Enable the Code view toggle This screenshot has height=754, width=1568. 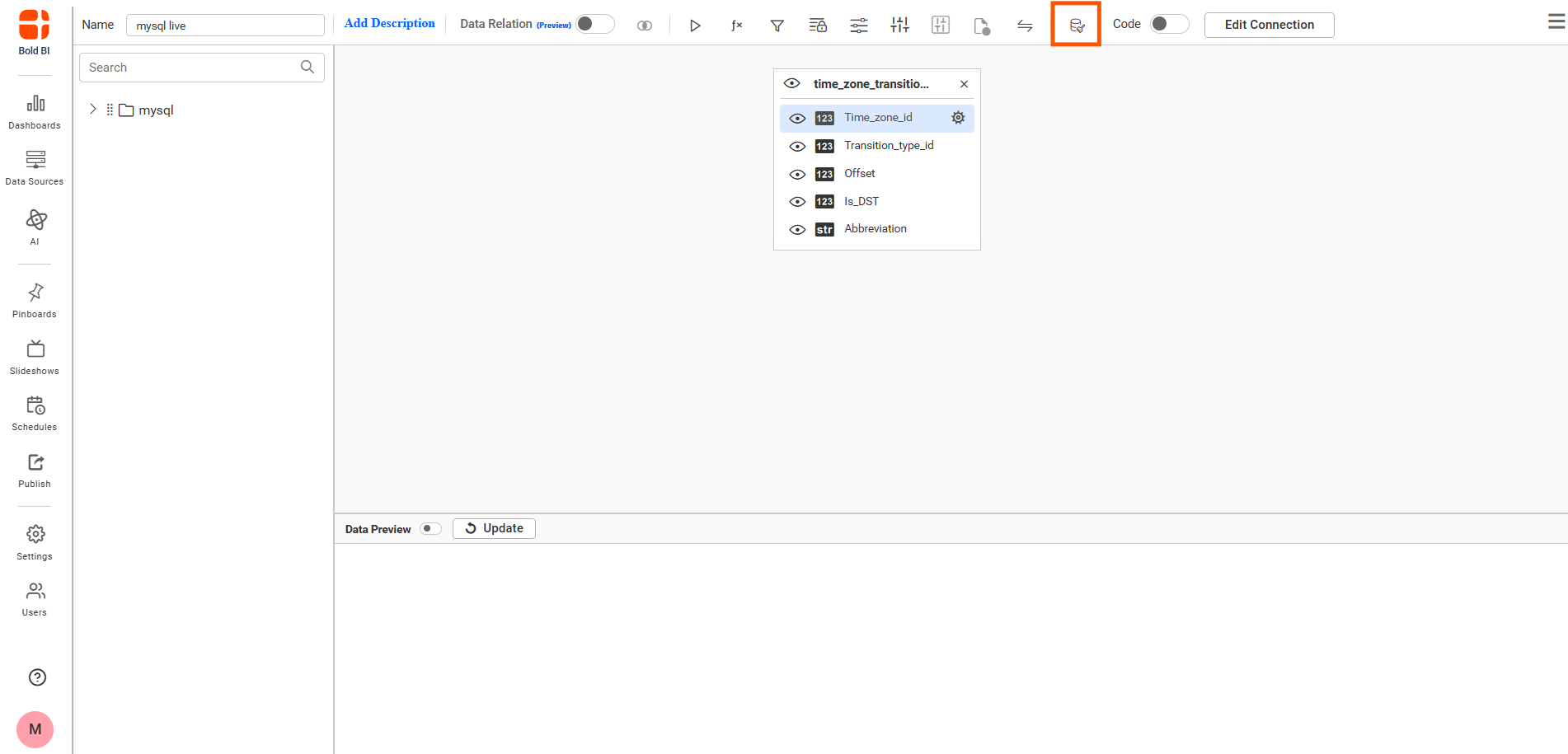click(x=1169, y=24)
